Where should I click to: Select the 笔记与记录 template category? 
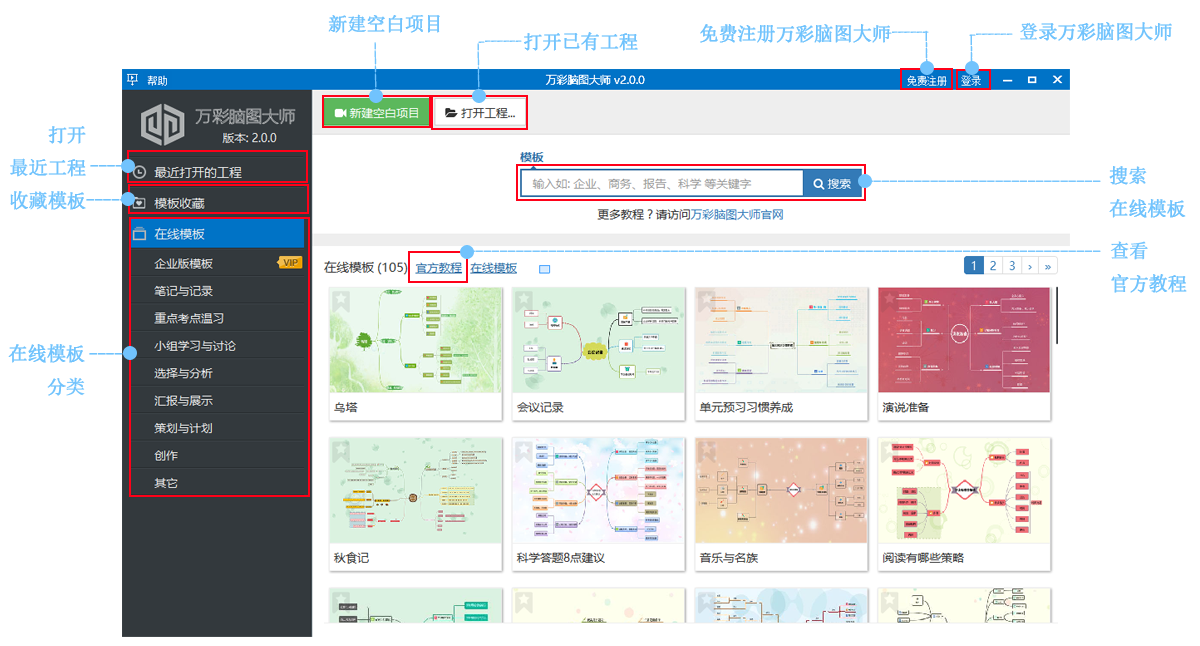tap(184, 291)
